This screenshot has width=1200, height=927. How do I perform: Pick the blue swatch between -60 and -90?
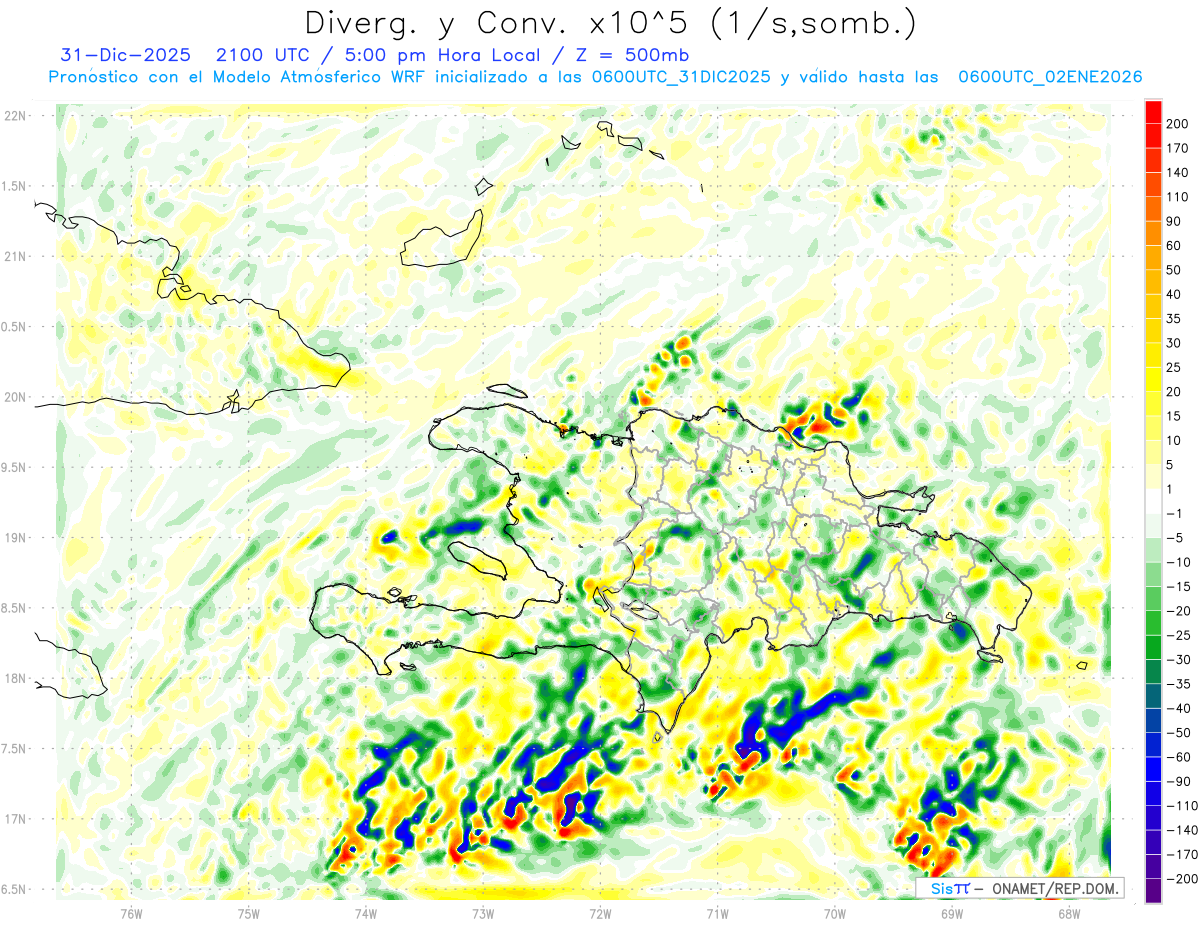point(1153,770)
